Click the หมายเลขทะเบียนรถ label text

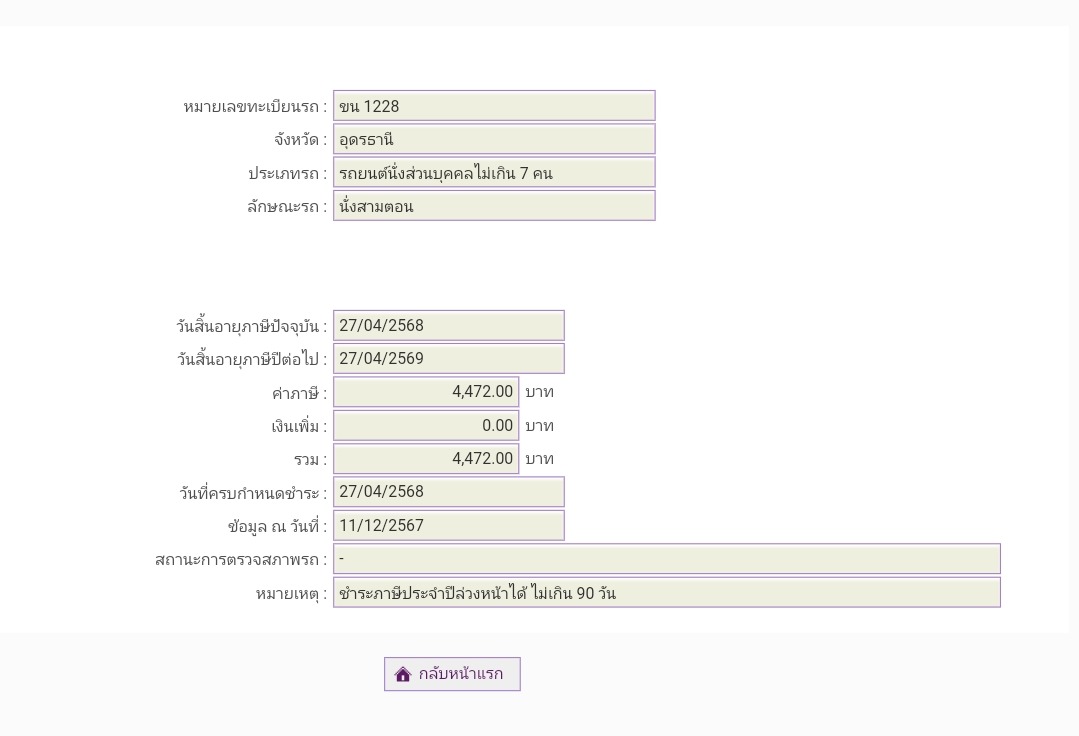254,107
